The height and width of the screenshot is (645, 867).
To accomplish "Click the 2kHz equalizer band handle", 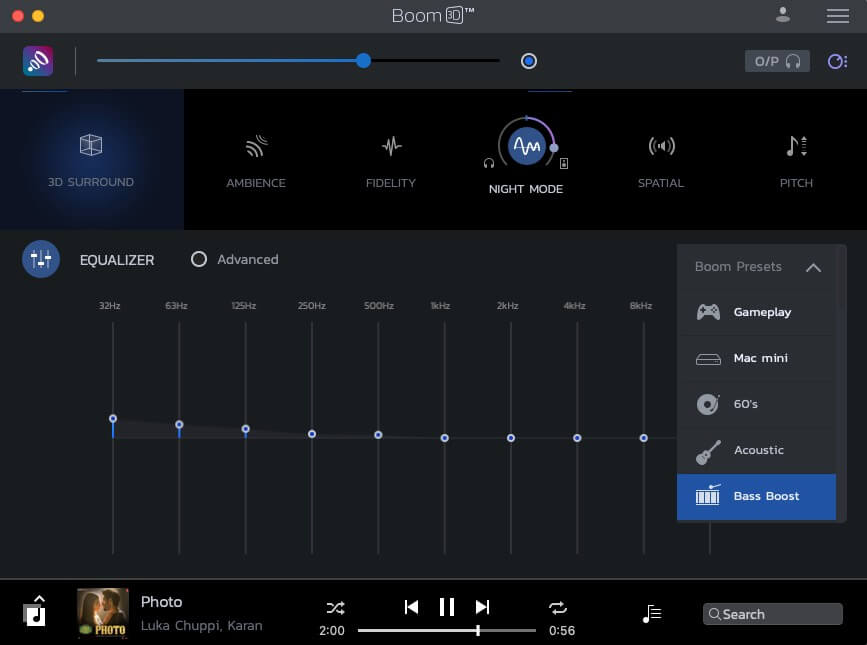I will coord(511,438).
